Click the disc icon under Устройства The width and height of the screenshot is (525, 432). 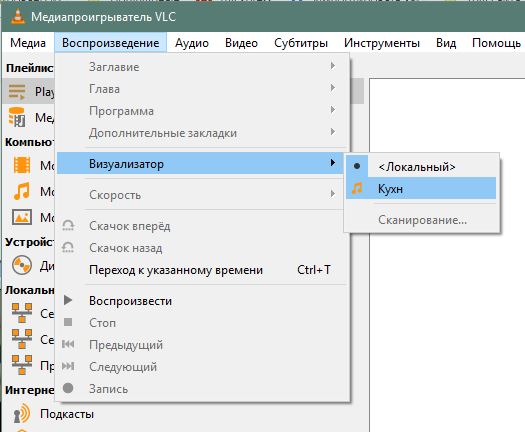tap(22, 265)
